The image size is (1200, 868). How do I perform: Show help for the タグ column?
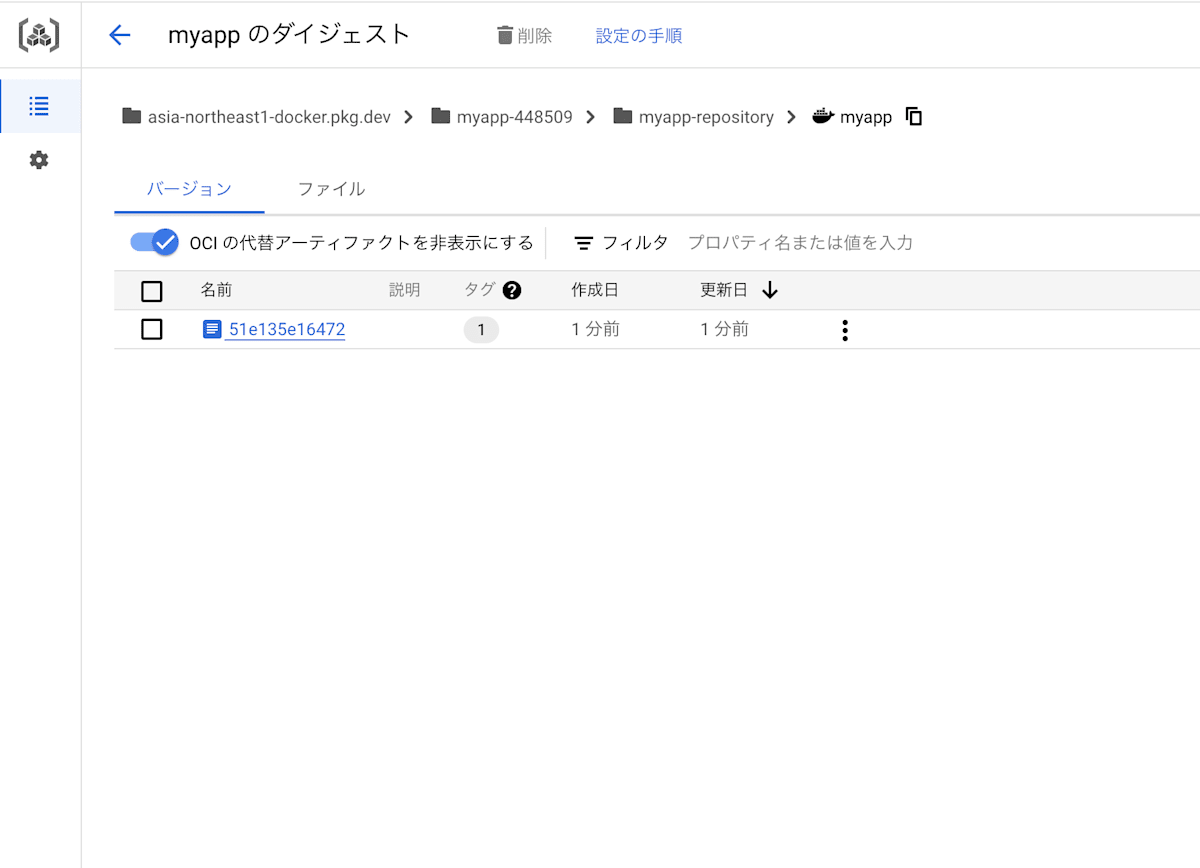click(x=512, y=290)
